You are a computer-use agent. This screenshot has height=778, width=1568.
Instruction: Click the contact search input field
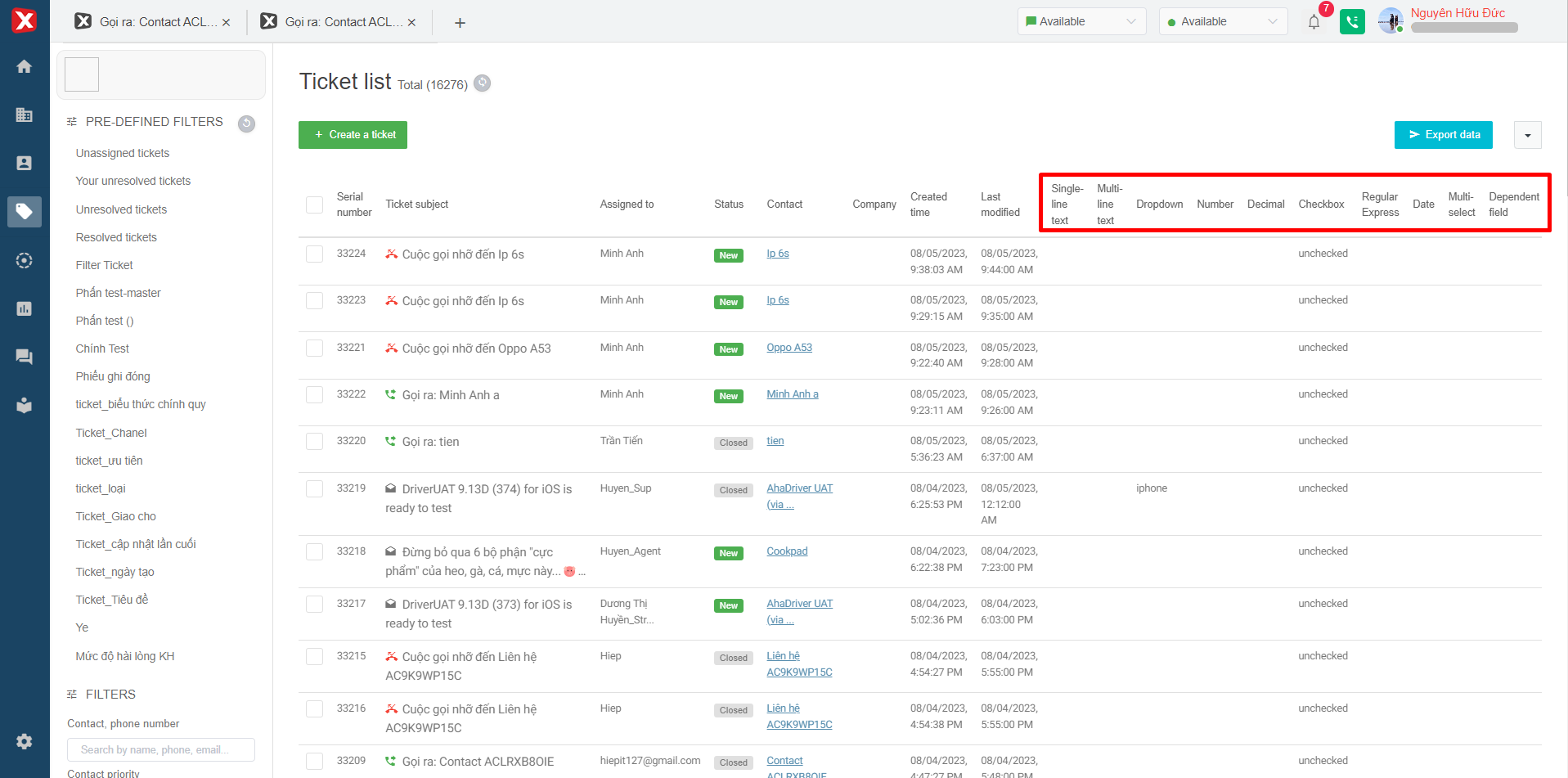[161, 750]
